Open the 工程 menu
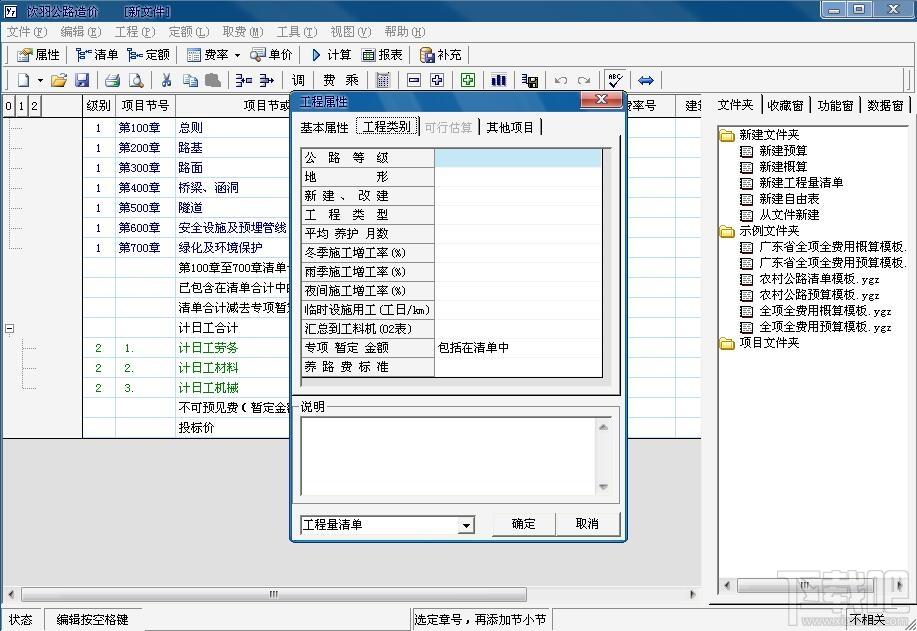The height and width of the screenshot is (631, 917). pos(135,32)
